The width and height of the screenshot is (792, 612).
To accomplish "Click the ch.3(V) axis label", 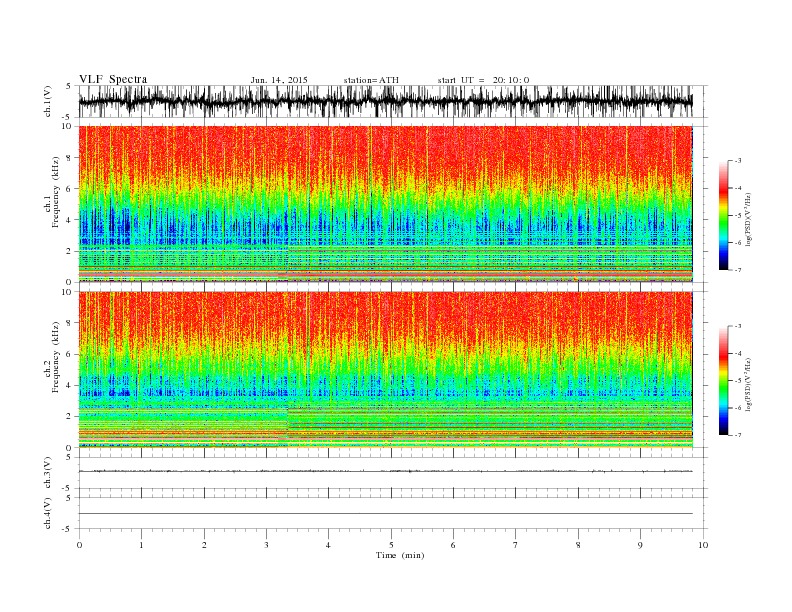I will click(48, 473).
